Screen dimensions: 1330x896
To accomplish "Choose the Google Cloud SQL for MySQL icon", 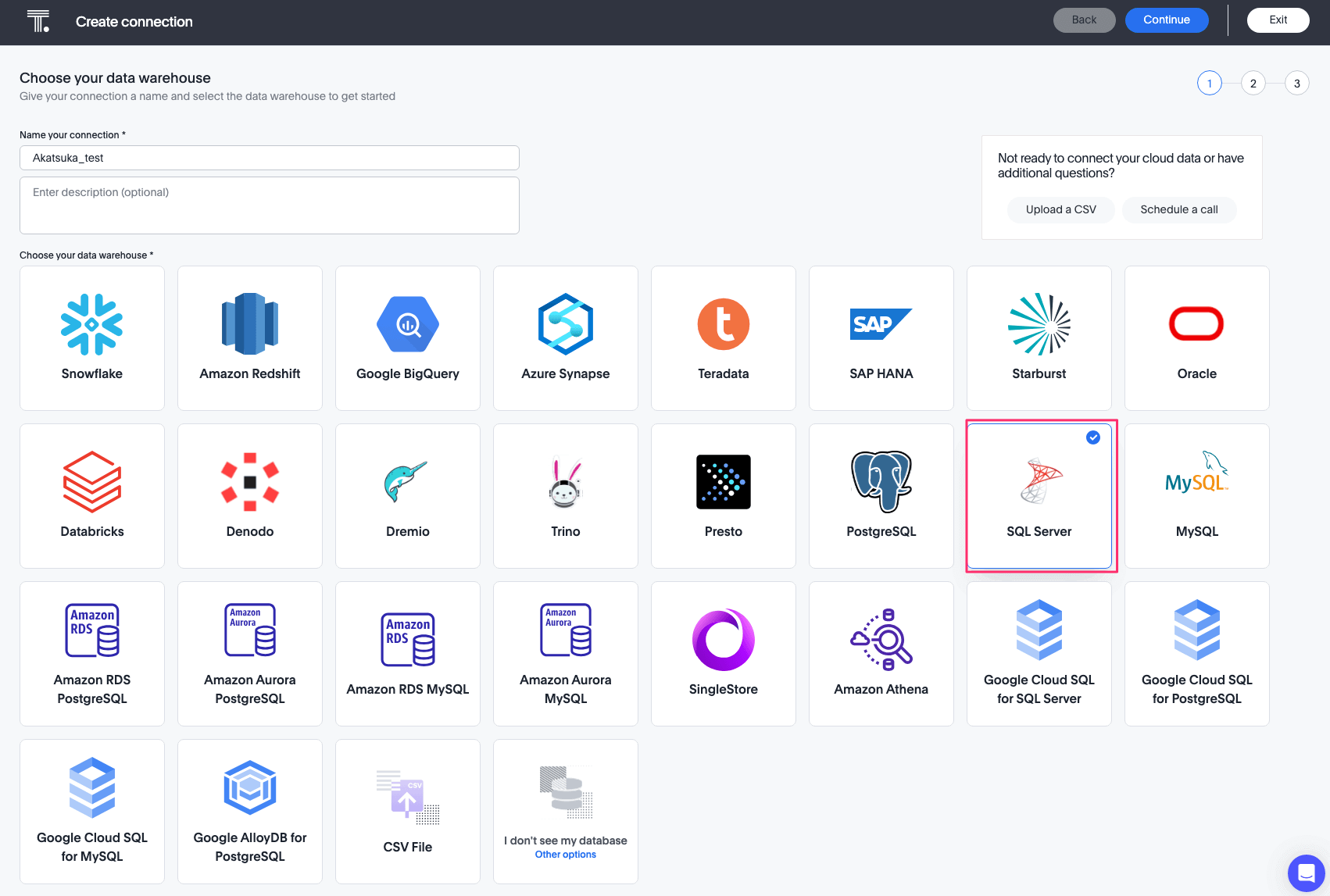I will click(x=92, y=788).
